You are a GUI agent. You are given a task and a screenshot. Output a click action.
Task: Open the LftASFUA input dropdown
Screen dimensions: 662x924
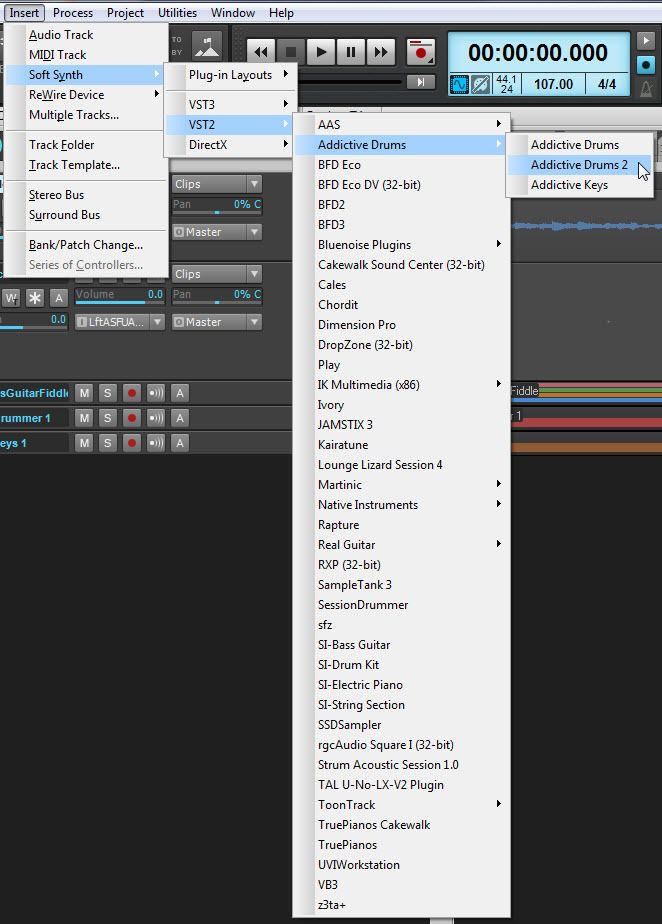click(x=119, y=322)
